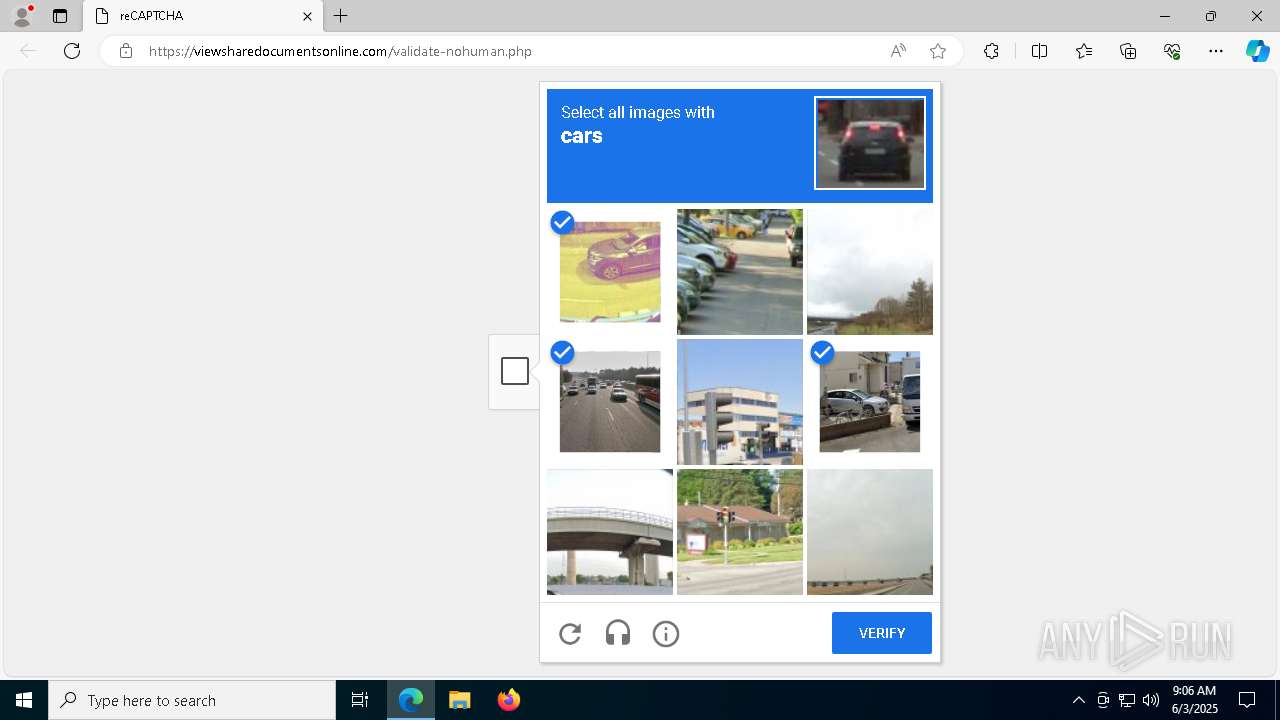The height and width of the screenshot is (720, 1280).
Task: Deselect the silver car by building tile
Action: [870, 402]
